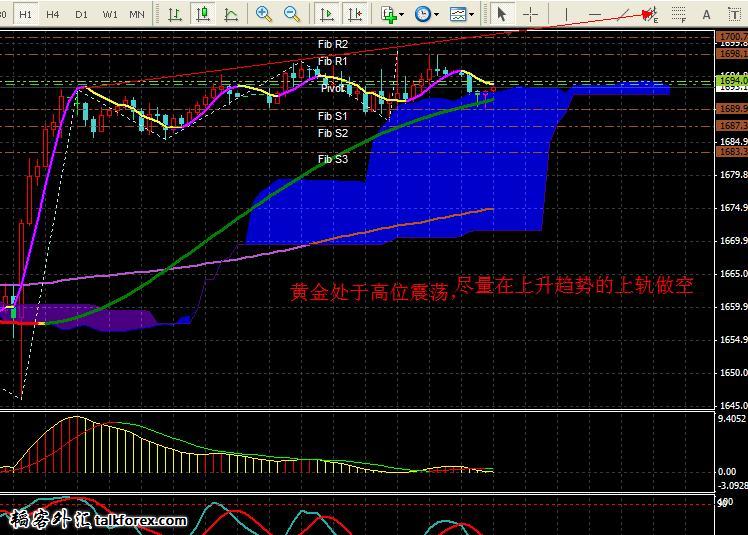Viewport: 748px width, 535px height.
Task: Select the cursor arrow tool
Action: (x=502, y=14)
